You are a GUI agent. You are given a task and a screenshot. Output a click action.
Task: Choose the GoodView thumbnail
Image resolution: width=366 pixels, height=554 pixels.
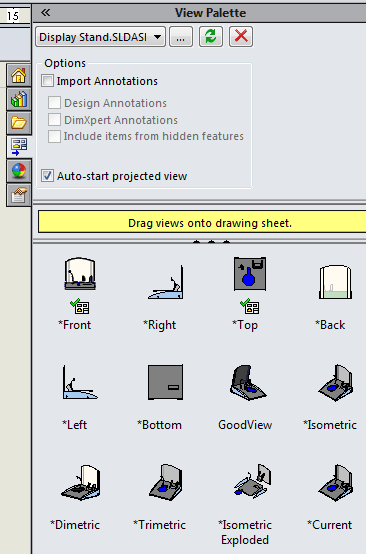(248, 382)
